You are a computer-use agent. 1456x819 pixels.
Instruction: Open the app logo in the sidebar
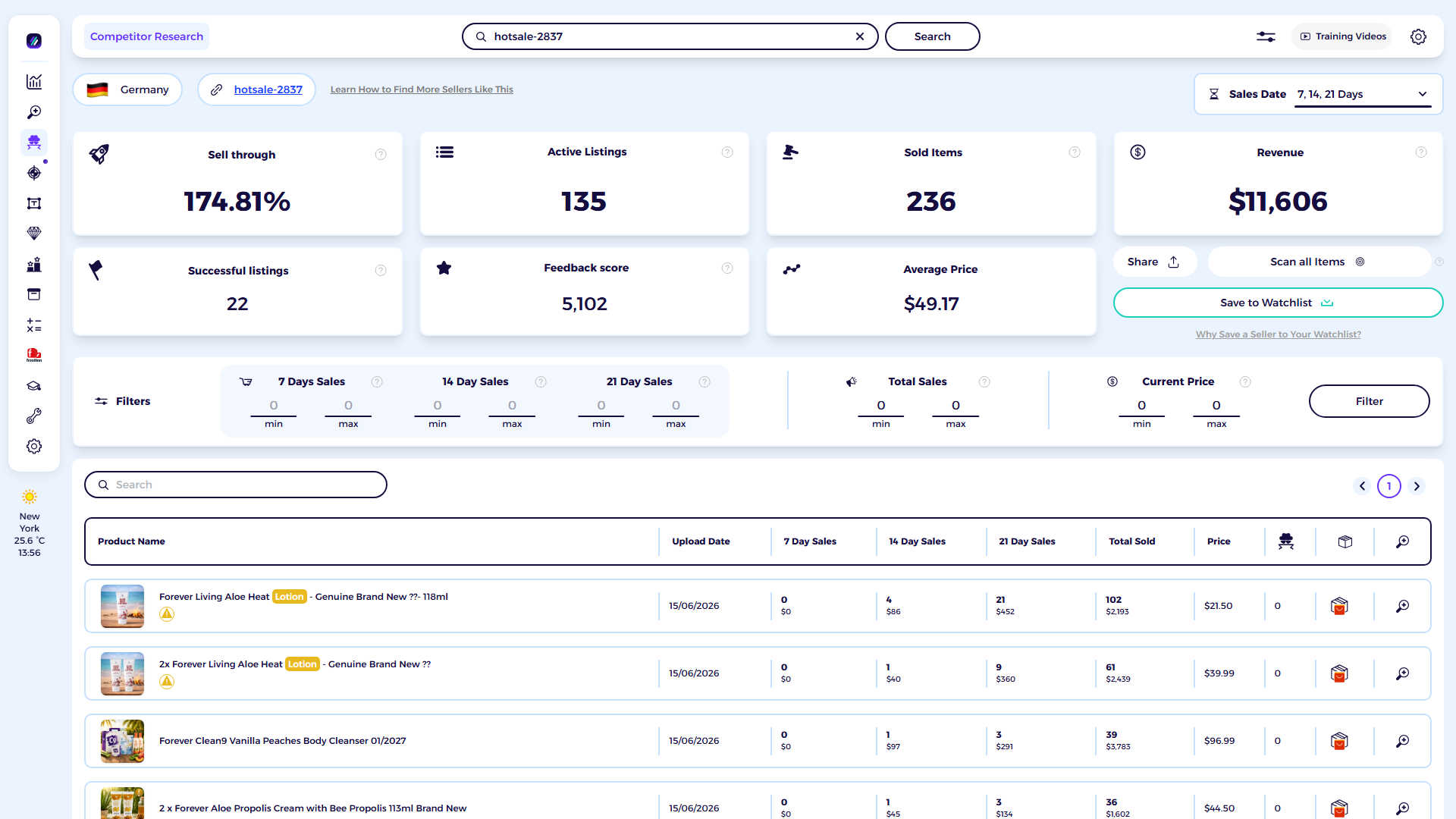[34, 41]
